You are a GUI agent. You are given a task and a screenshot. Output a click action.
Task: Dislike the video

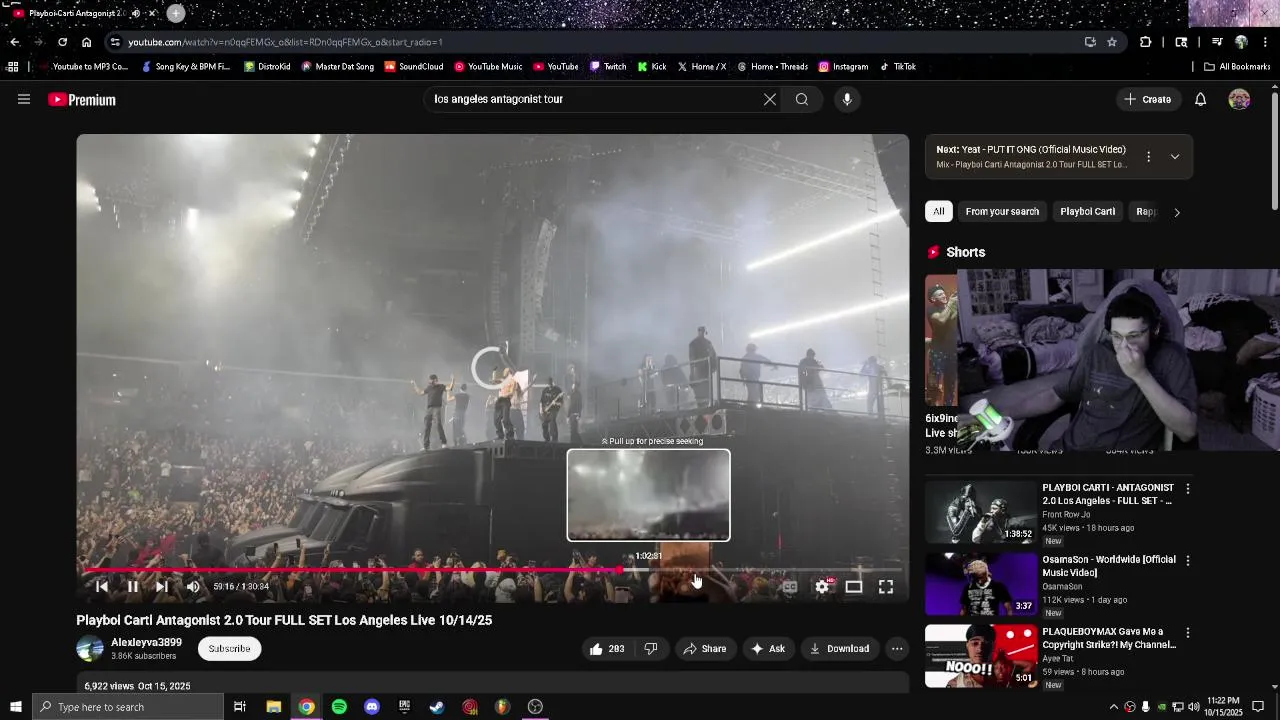coord(651,649)
